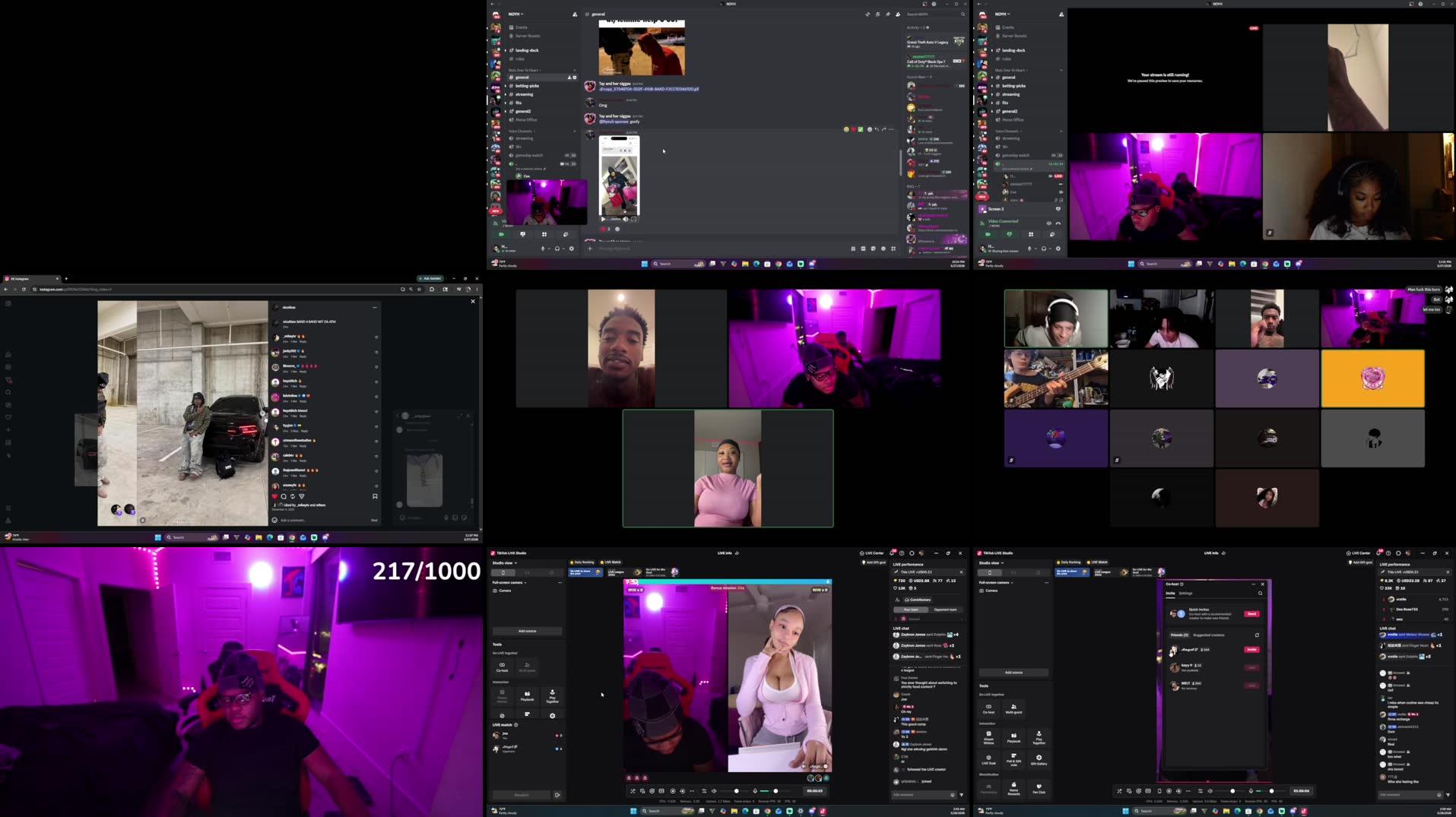The height and width of the screenshot is (817, 1456).
Task: Switch to Settings tab in Co-host dialog
Action: click(1185, 594)
